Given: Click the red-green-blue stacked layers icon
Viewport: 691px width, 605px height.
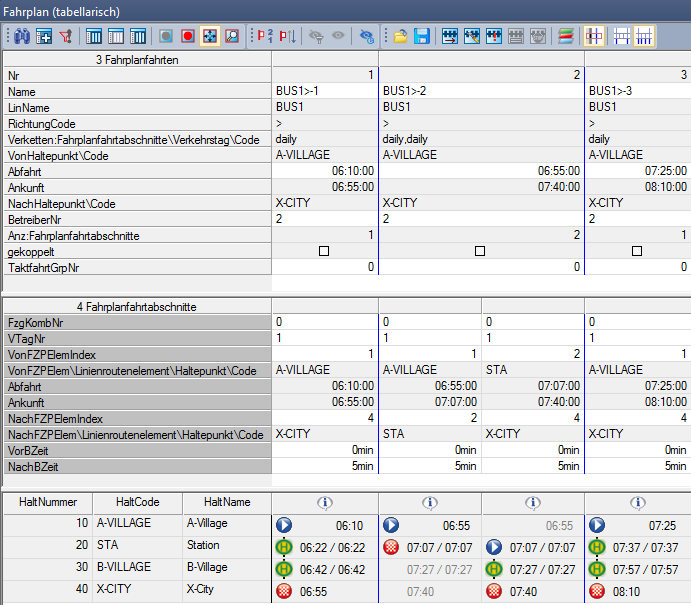Looking at the screenshot, I should pos(566,37).
